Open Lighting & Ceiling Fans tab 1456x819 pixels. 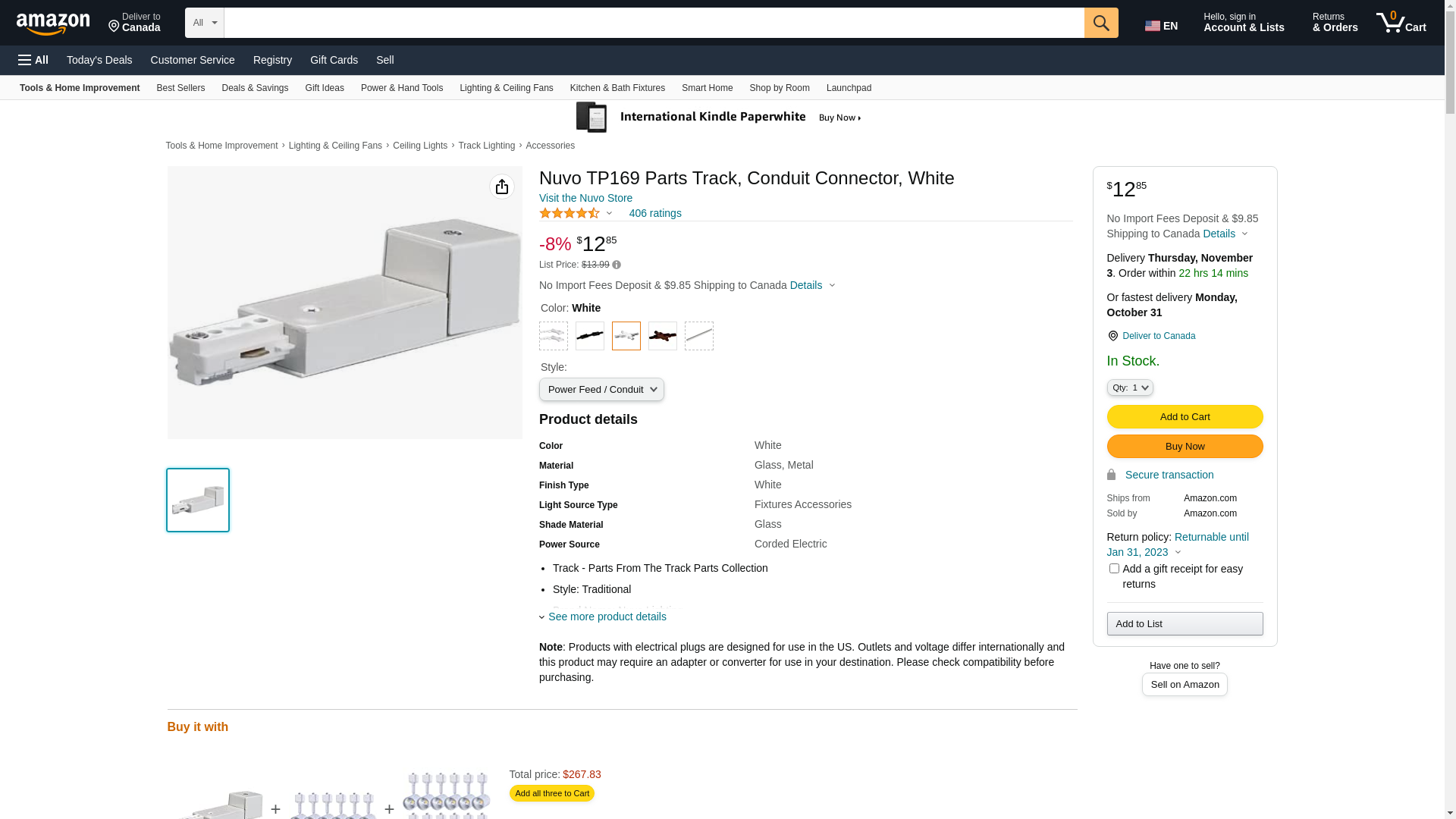506,88
